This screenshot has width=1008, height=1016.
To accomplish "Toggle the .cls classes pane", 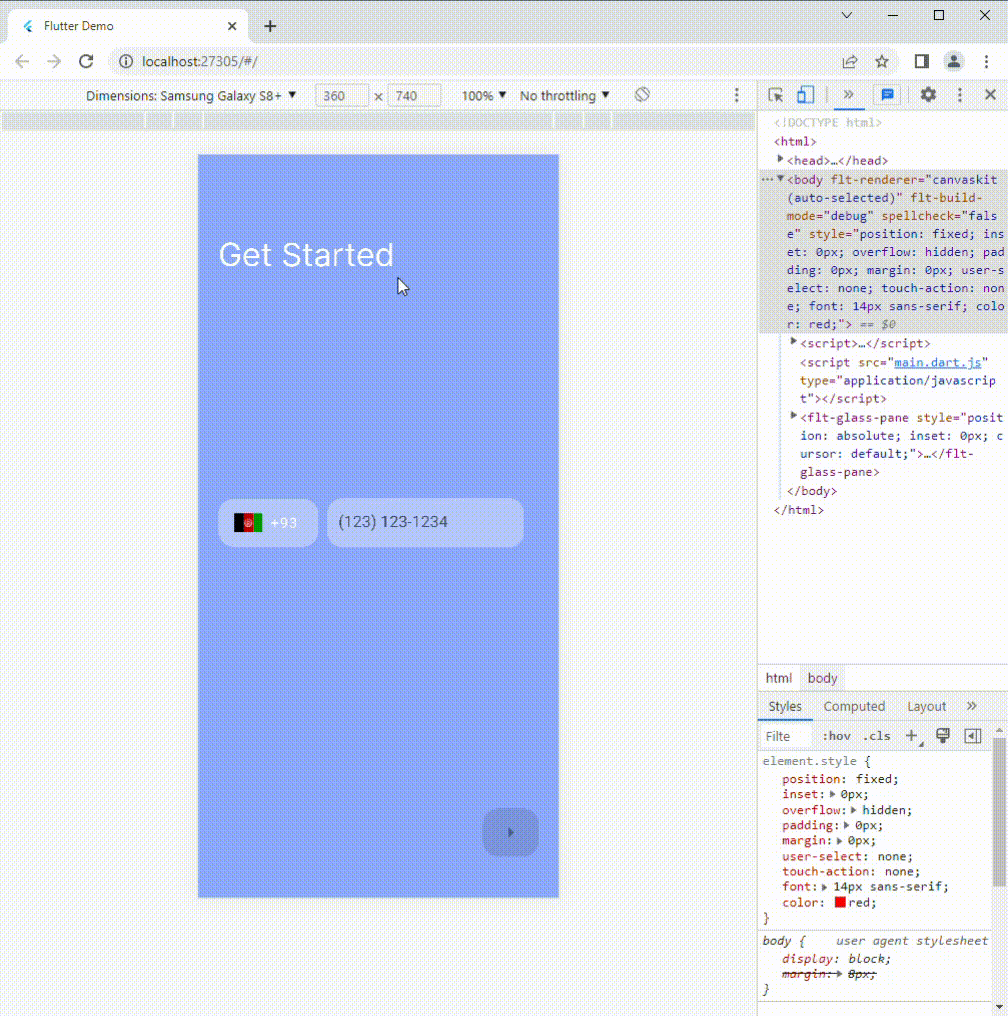I will tap(876, 736).
